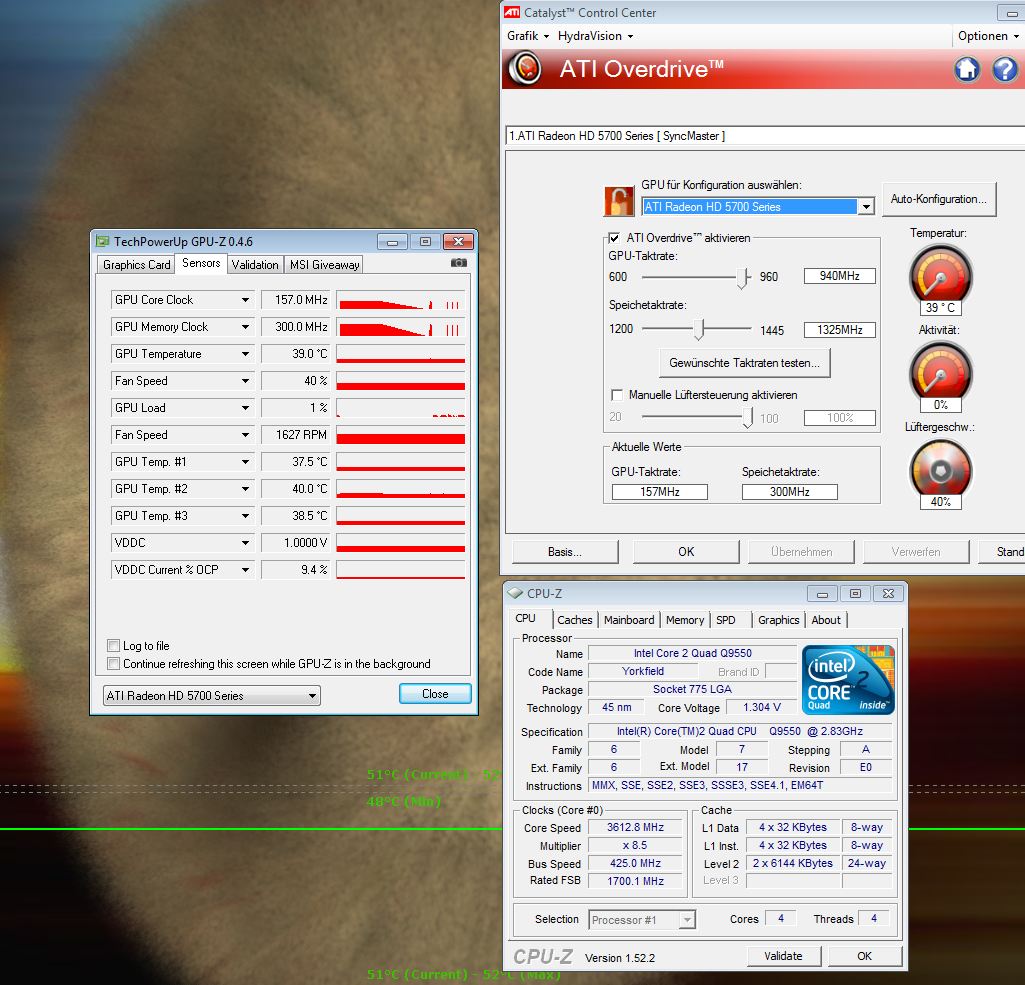Screen dimensions: 1025x985
Task: Open the Grafik menu
Action: [528, 36]
